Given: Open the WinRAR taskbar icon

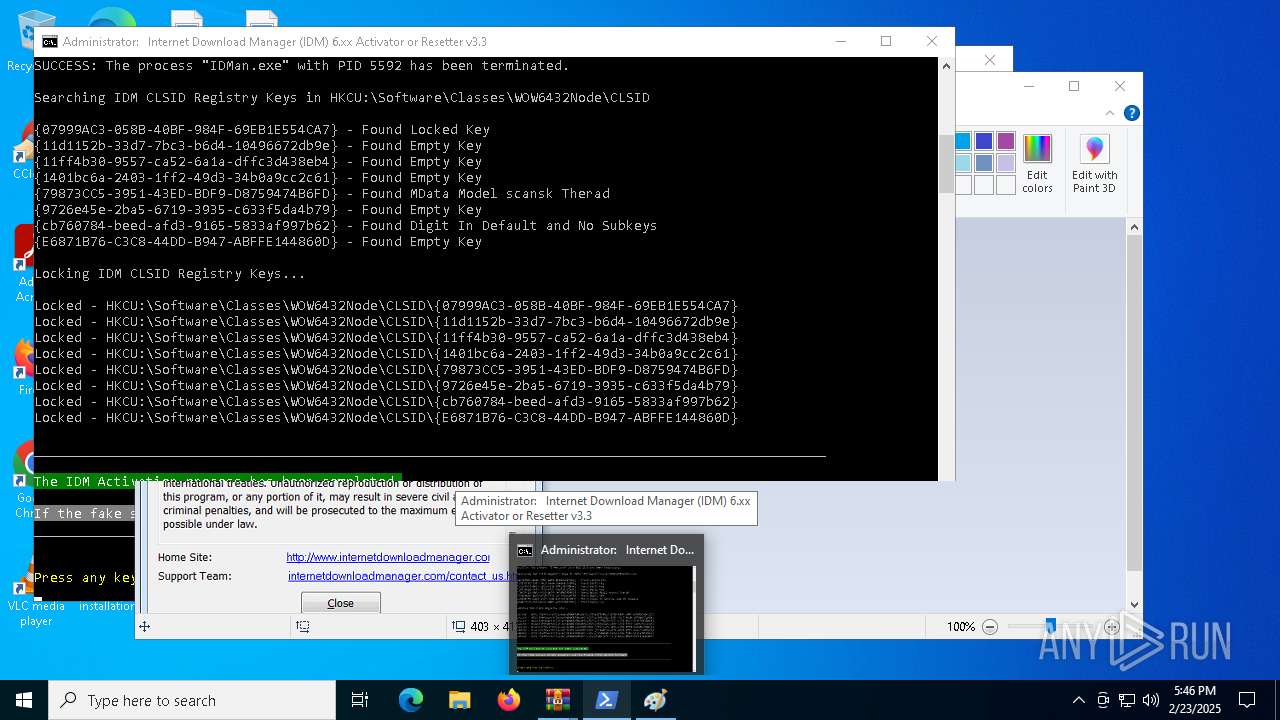Looking at the screenshot, I should pos(557,700).
